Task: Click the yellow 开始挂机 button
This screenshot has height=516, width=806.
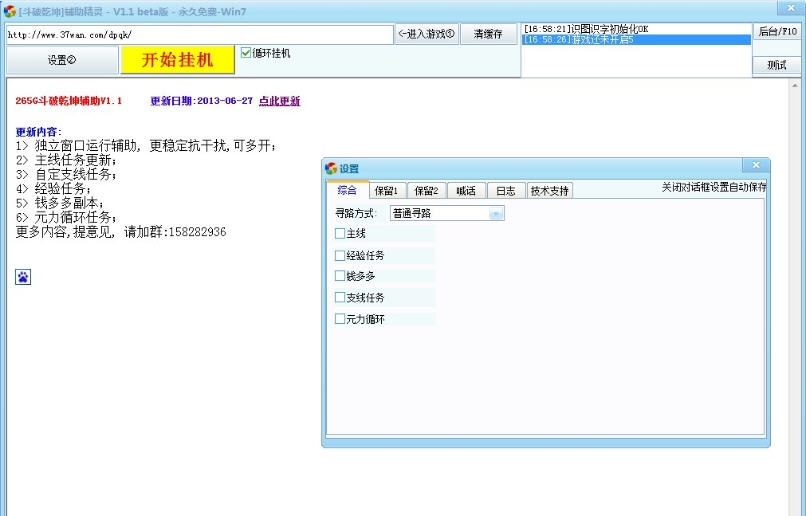Action: [x=177, y=60]
